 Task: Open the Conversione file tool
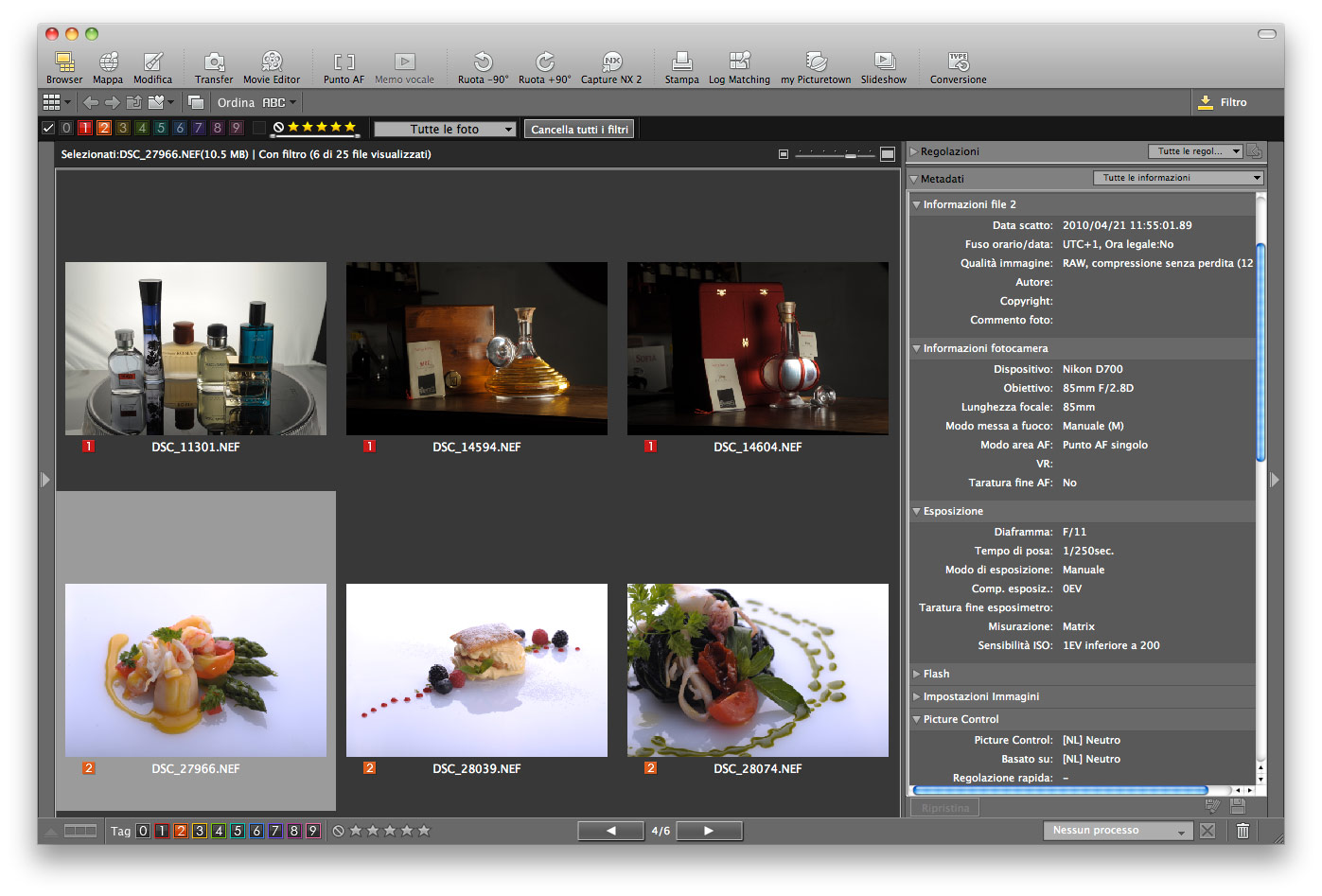[958, 62]
